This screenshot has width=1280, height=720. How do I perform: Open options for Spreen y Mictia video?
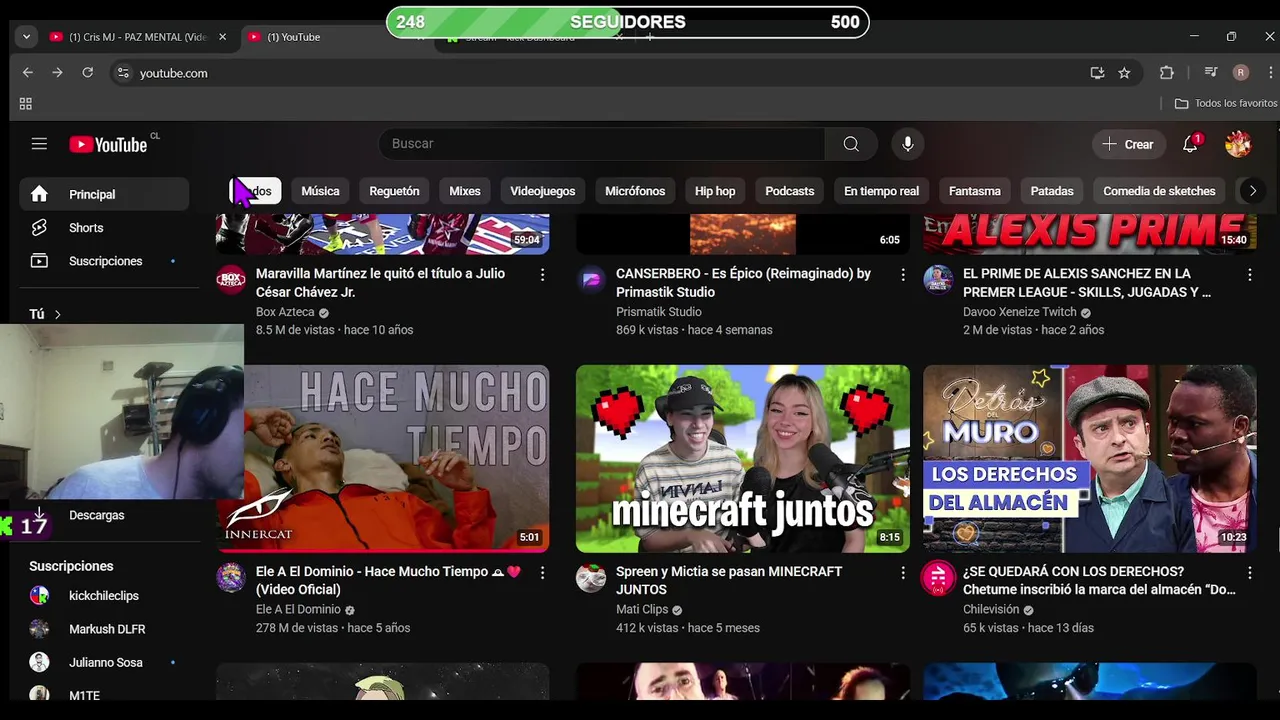click(902, 572)
